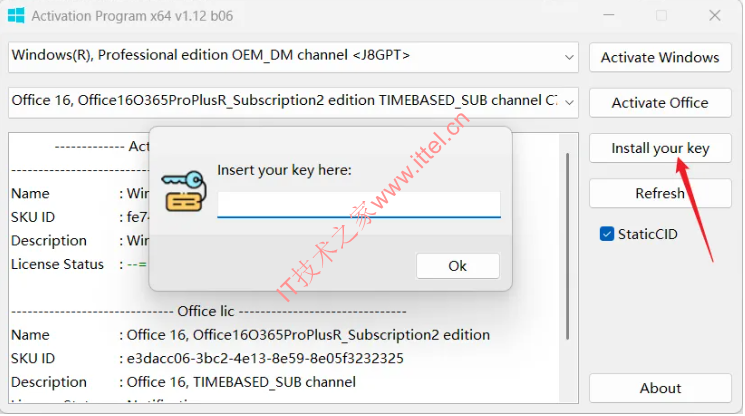Click the Windows logo icon in title bar
Screen dimensions: 745x416
coord(16,15)
